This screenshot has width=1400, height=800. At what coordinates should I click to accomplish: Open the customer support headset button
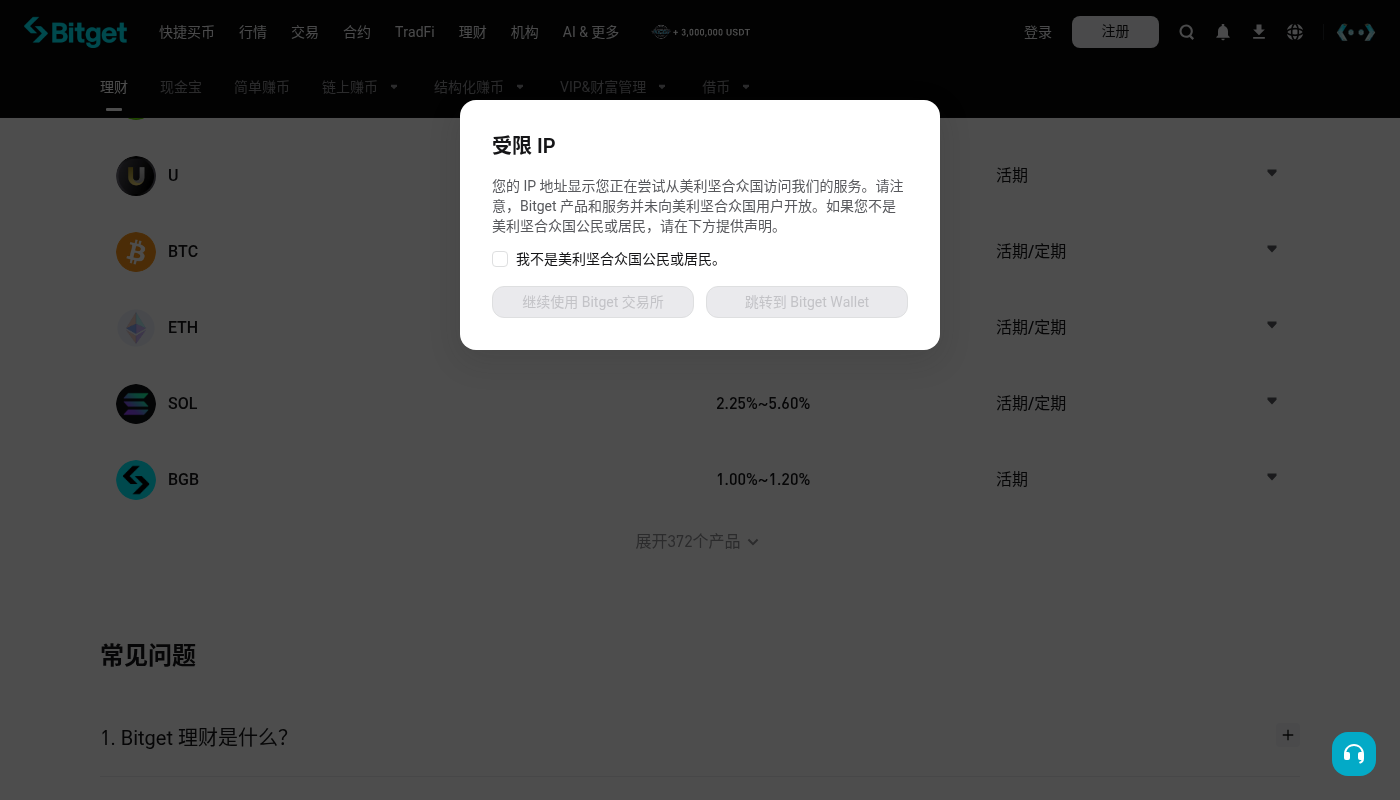[1354, 754]
